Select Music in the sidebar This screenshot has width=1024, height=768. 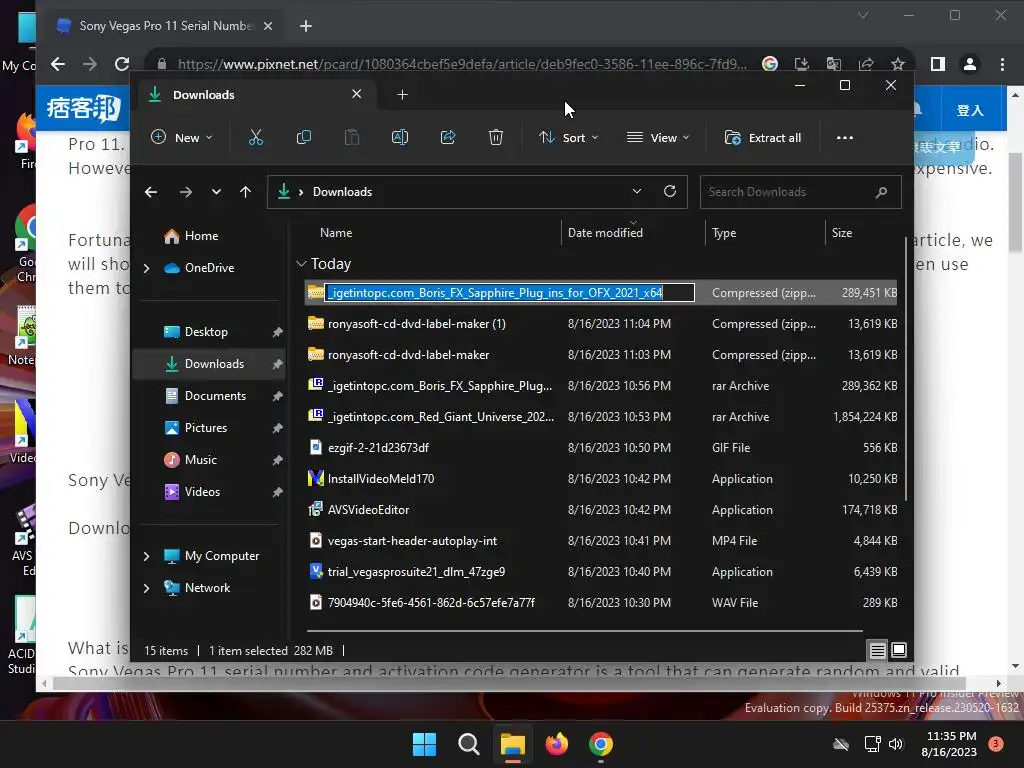point(200,460)
